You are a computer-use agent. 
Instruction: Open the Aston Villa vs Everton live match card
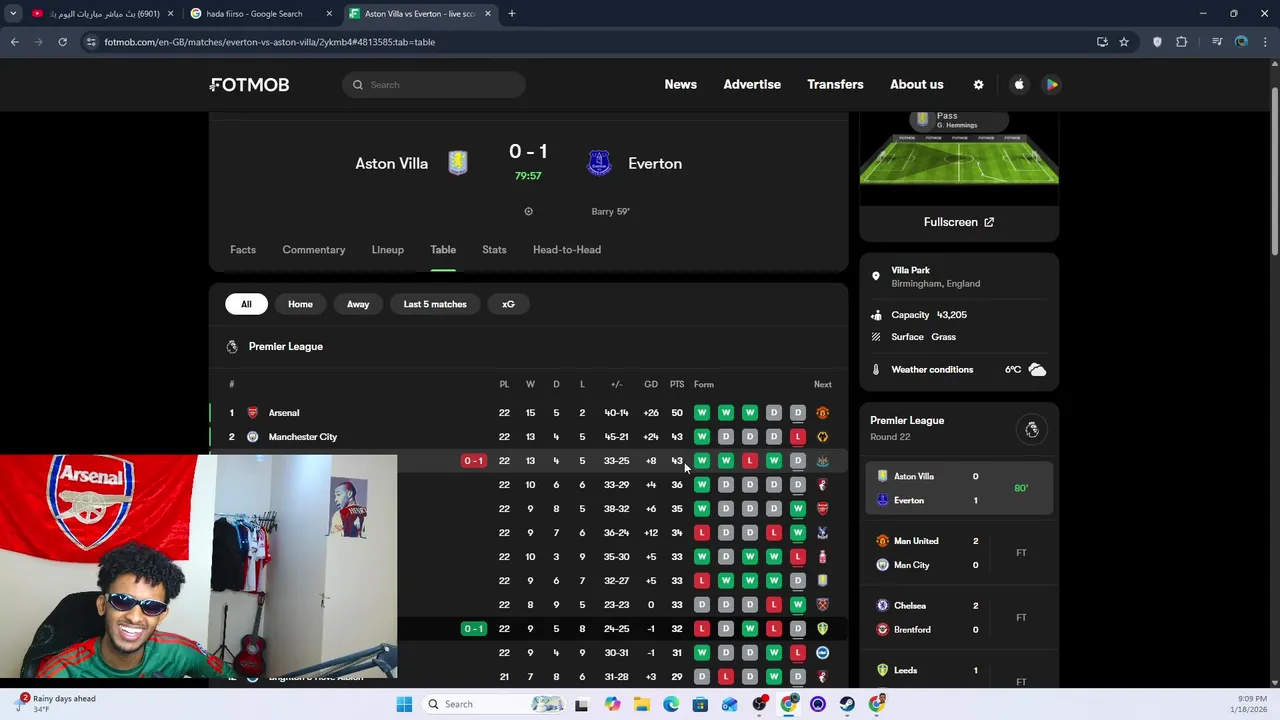pyautogui.click(x=960, y=488)
